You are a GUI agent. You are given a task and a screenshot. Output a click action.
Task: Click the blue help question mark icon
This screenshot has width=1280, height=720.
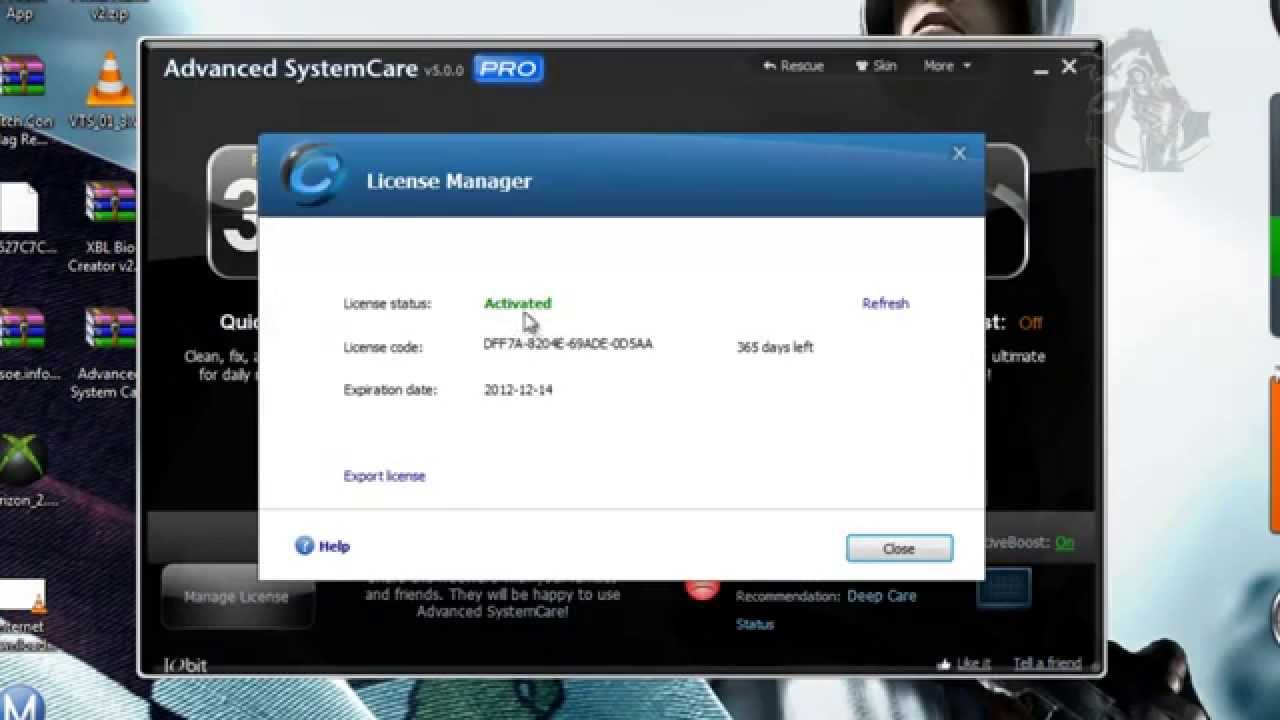[305, 546]
